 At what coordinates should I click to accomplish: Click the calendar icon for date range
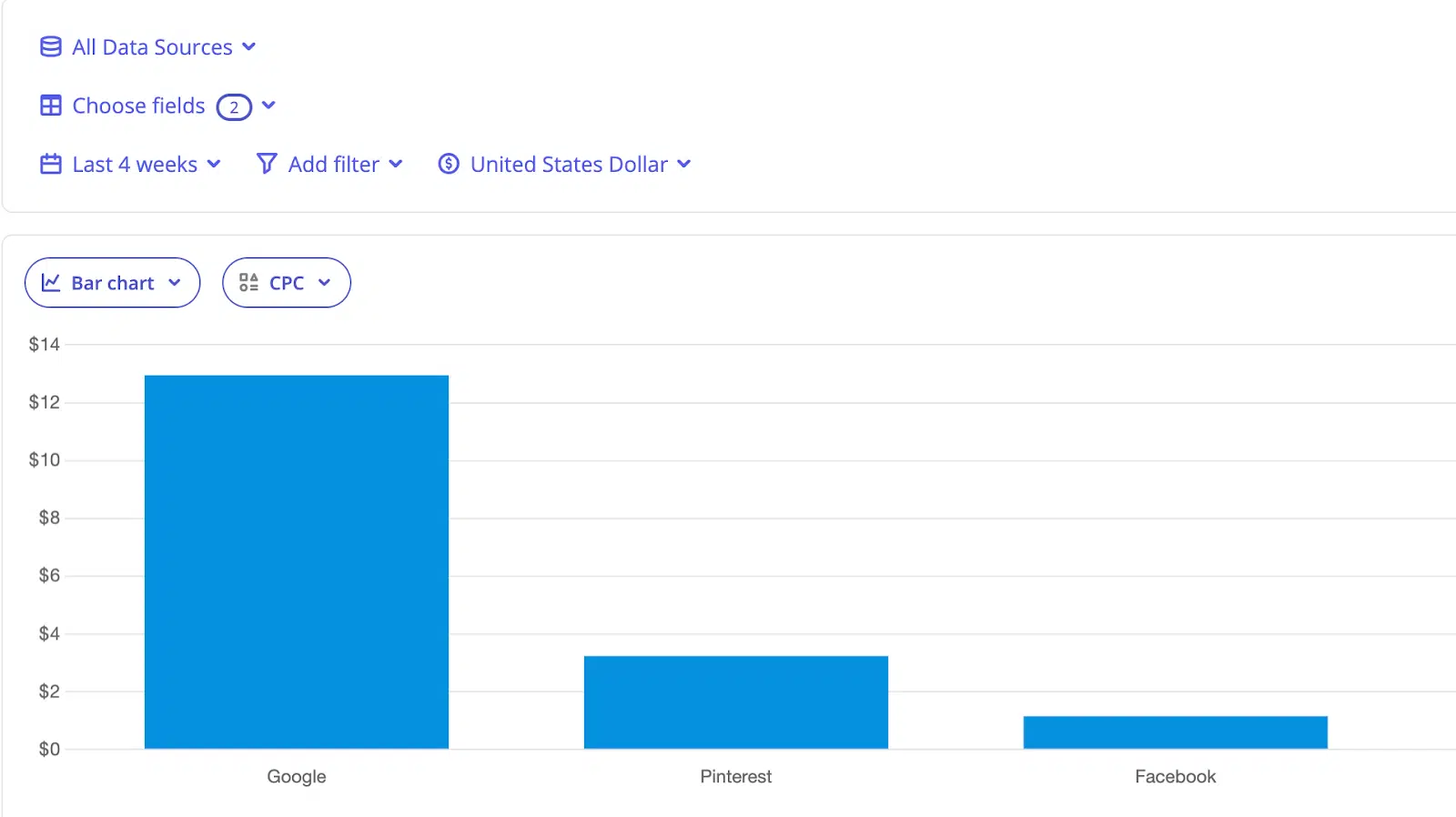coord(51,165)
